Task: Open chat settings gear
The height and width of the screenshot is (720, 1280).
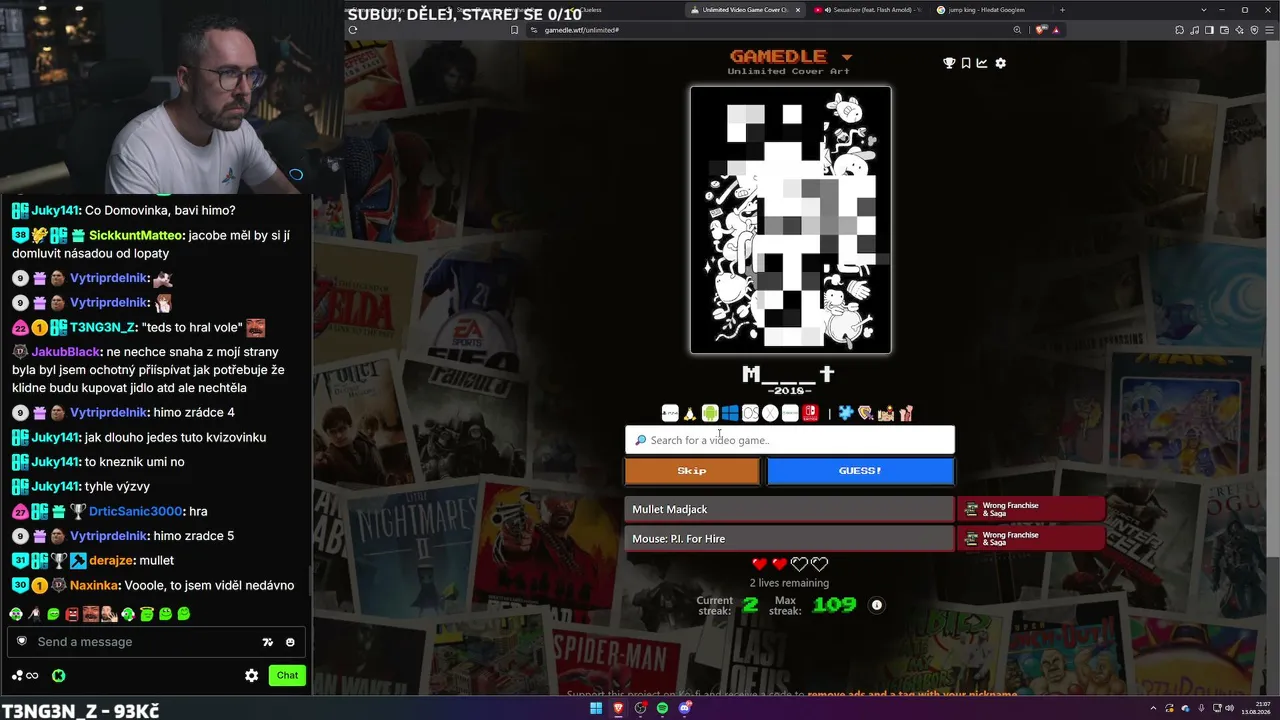Action: pyautogui.click(x=251, y=675)
